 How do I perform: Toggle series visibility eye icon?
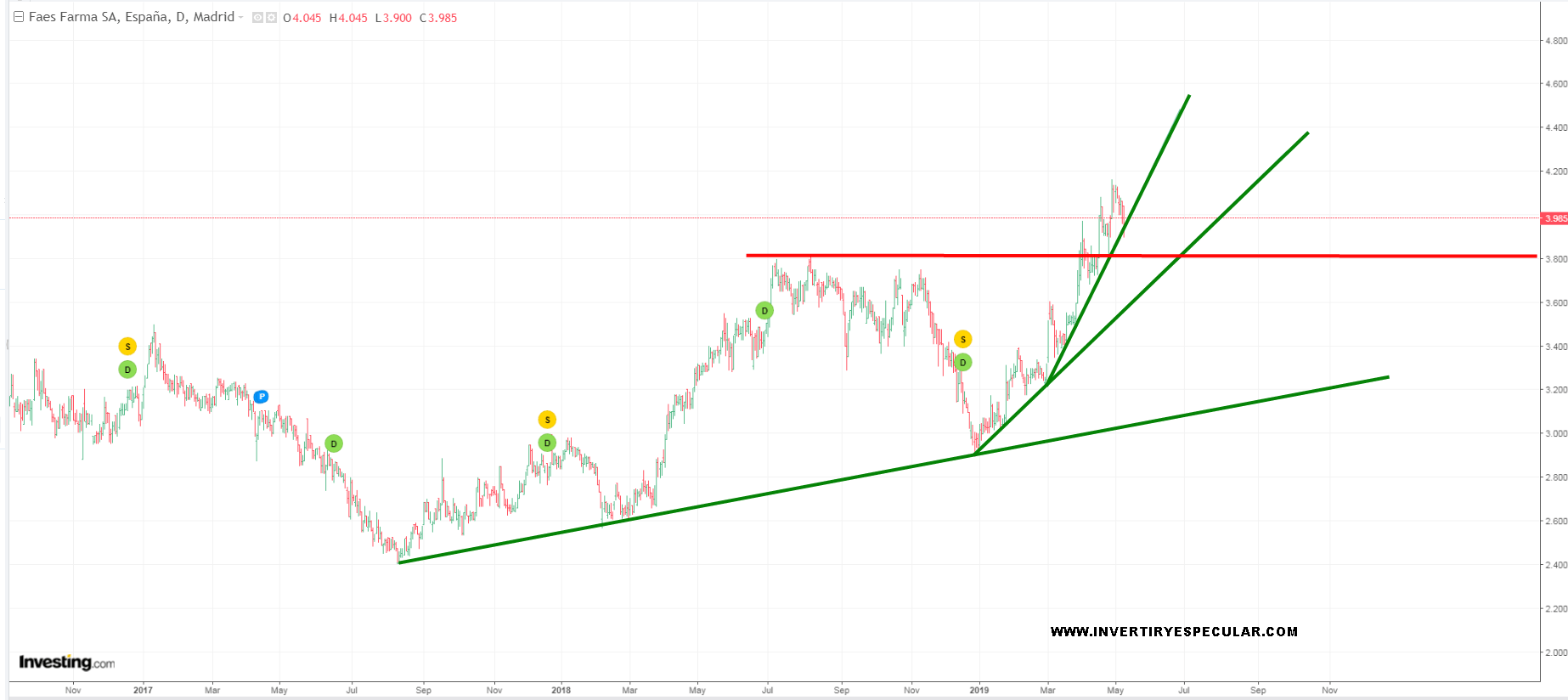(257, 18)
